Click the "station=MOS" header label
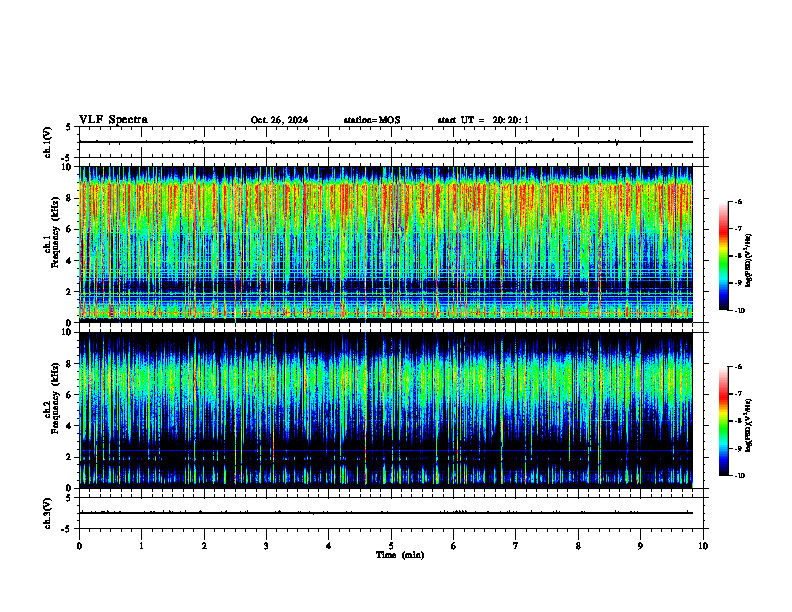The image size is (792, 612). pos(372,120)
